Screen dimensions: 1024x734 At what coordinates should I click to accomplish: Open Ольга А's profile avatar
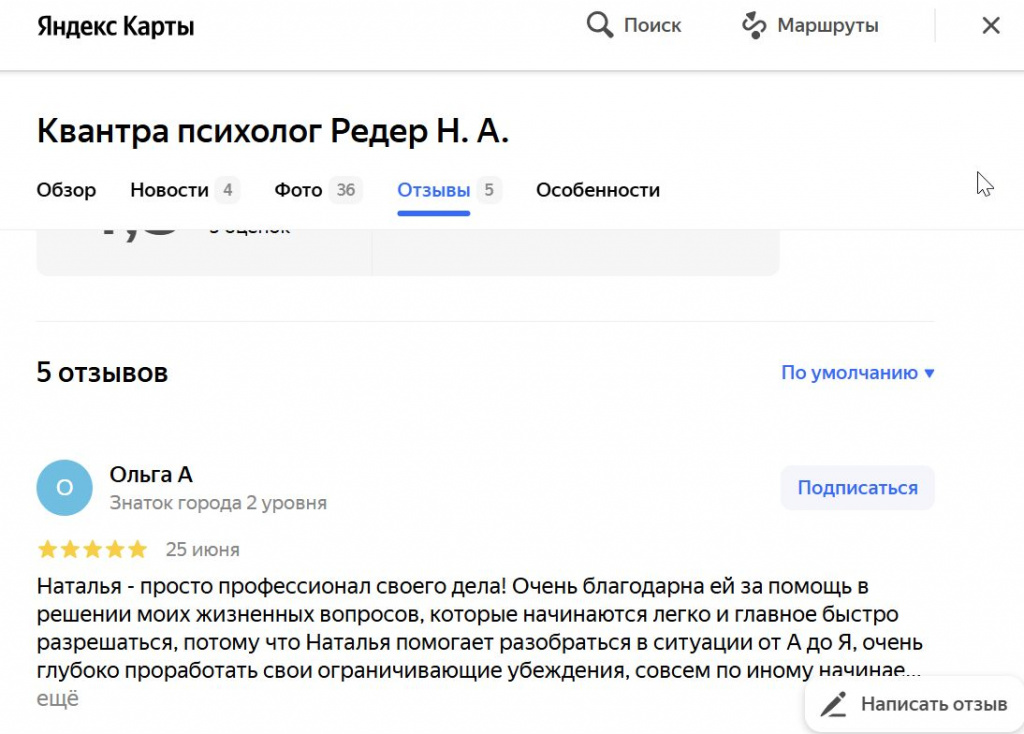[x=64, y=487]
